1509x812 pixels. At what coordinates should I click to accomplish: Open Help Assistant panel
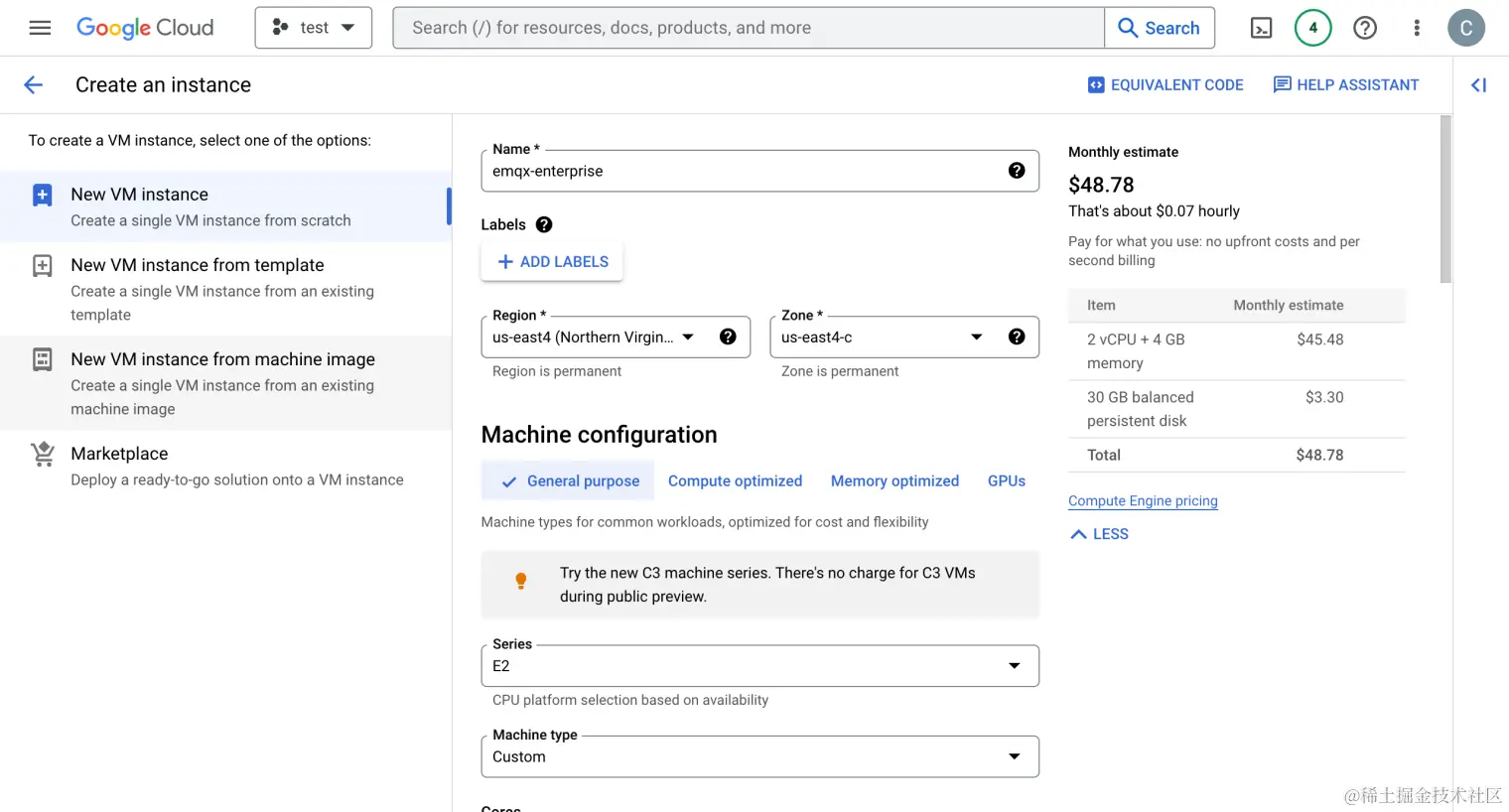[1346, 85]
